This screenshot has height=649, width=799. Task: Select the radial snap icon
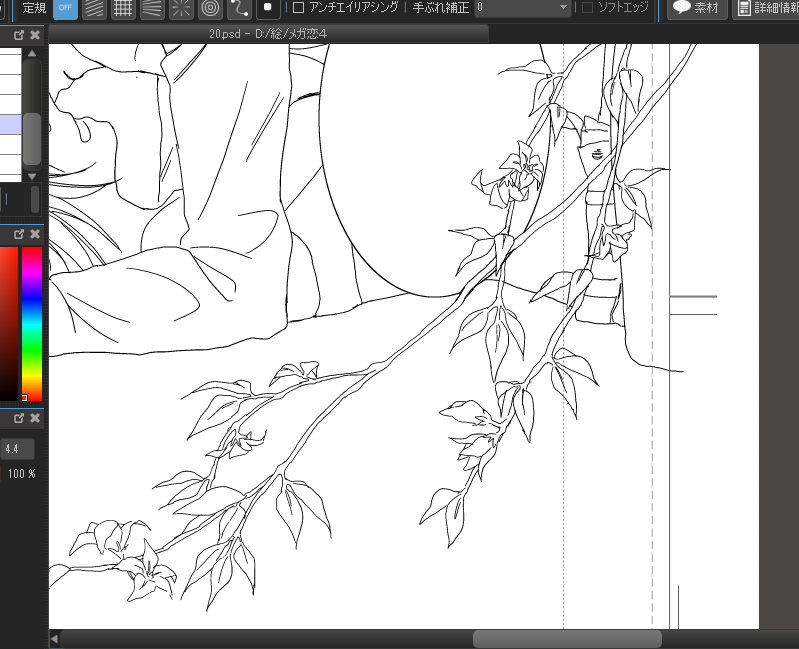[x=181, y=8]
